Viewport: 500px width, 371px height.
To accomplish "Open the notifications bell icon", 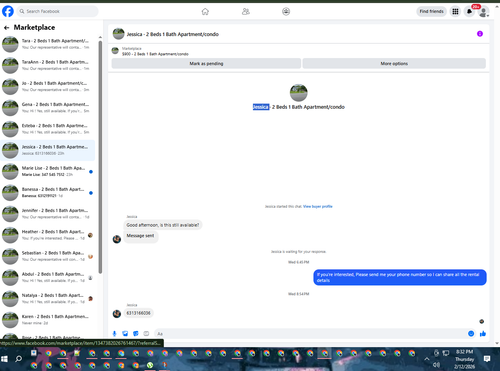I will click(469, 12).
